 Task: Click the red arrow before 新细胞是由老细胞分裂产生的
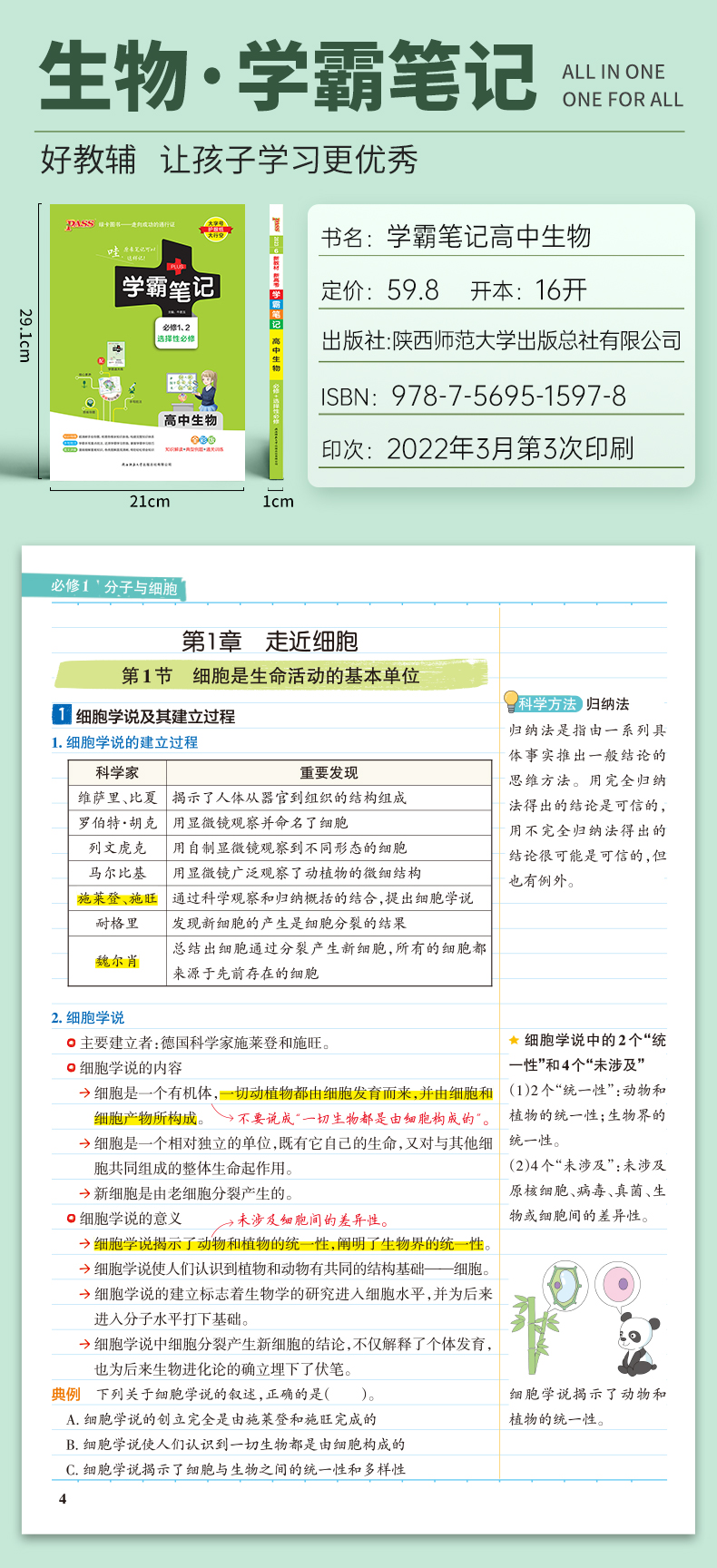pos(85,1193)
